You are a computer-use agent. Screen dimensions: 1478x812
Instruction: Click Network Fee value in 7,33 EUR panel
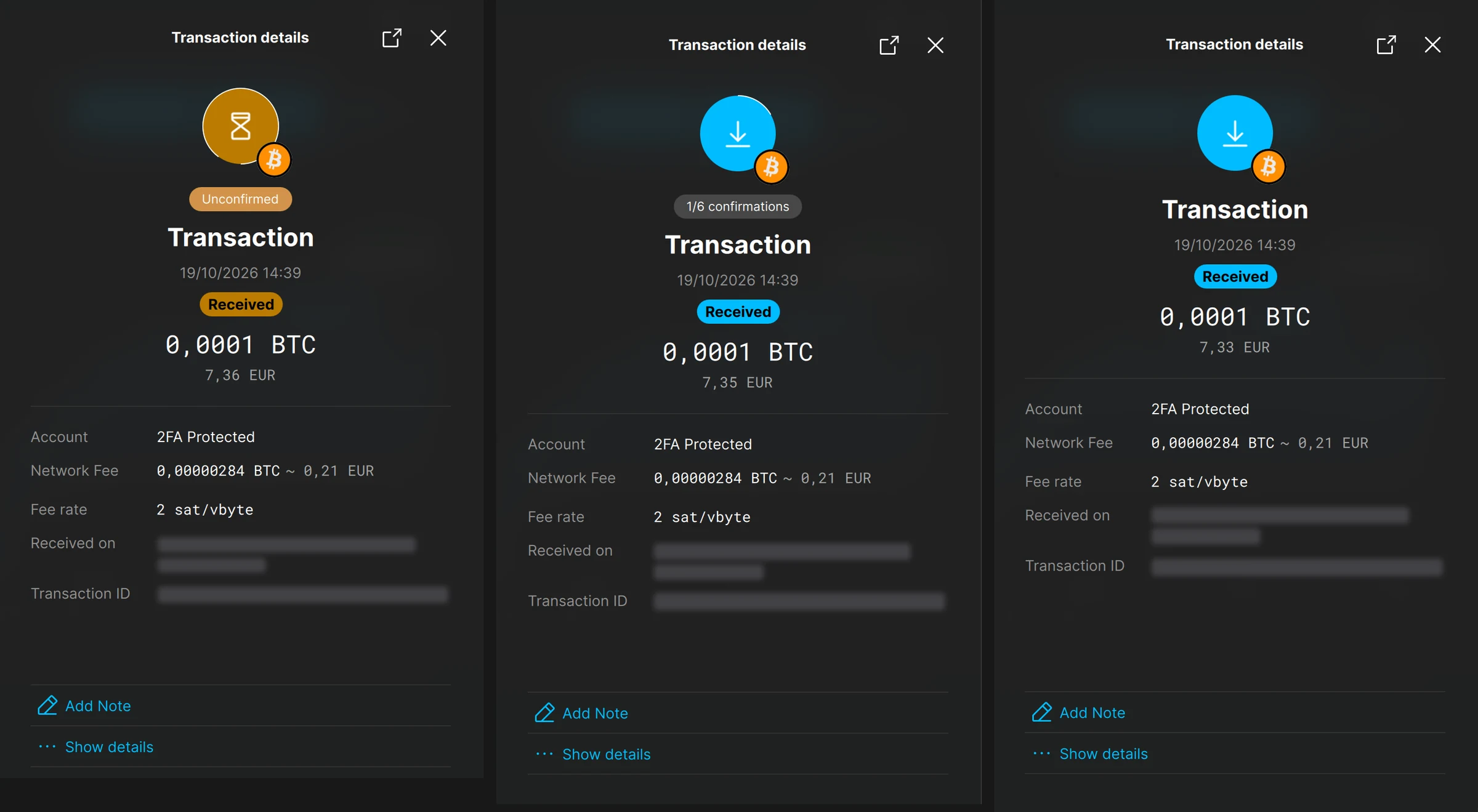tap(1259, 443)
